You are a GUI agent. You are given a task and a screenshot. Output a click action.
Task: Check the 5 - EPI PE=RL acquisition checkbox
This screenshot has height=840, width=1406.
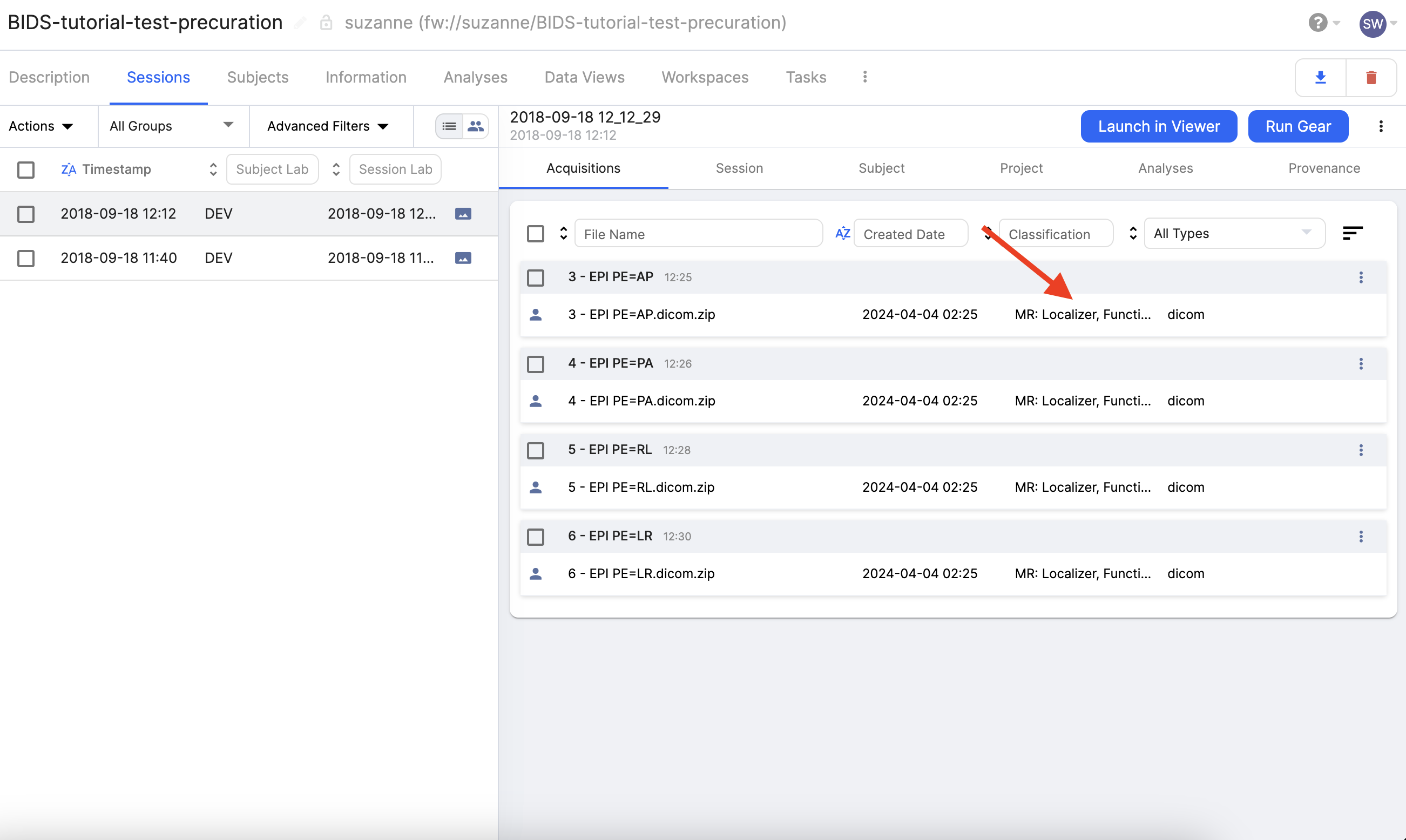point(536,451)
